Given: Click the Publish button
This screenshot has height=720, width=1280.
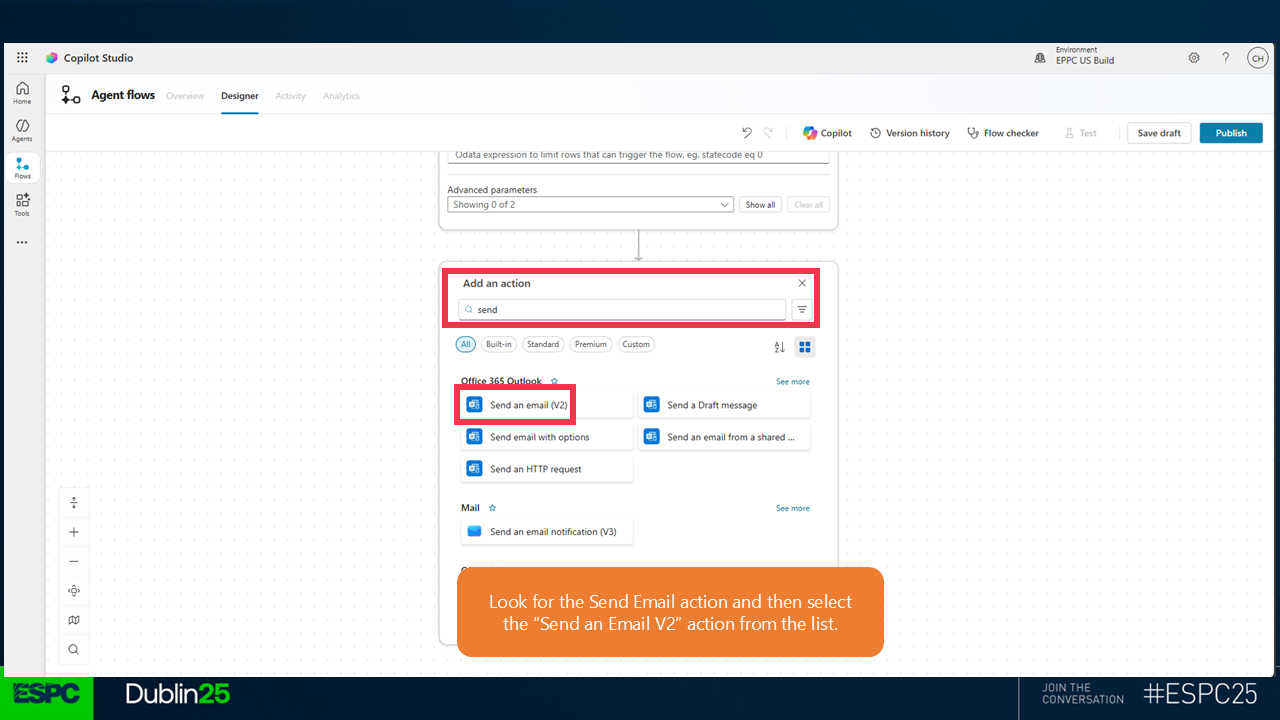Looking at the screenshot, I should (x=1230, y=133).
